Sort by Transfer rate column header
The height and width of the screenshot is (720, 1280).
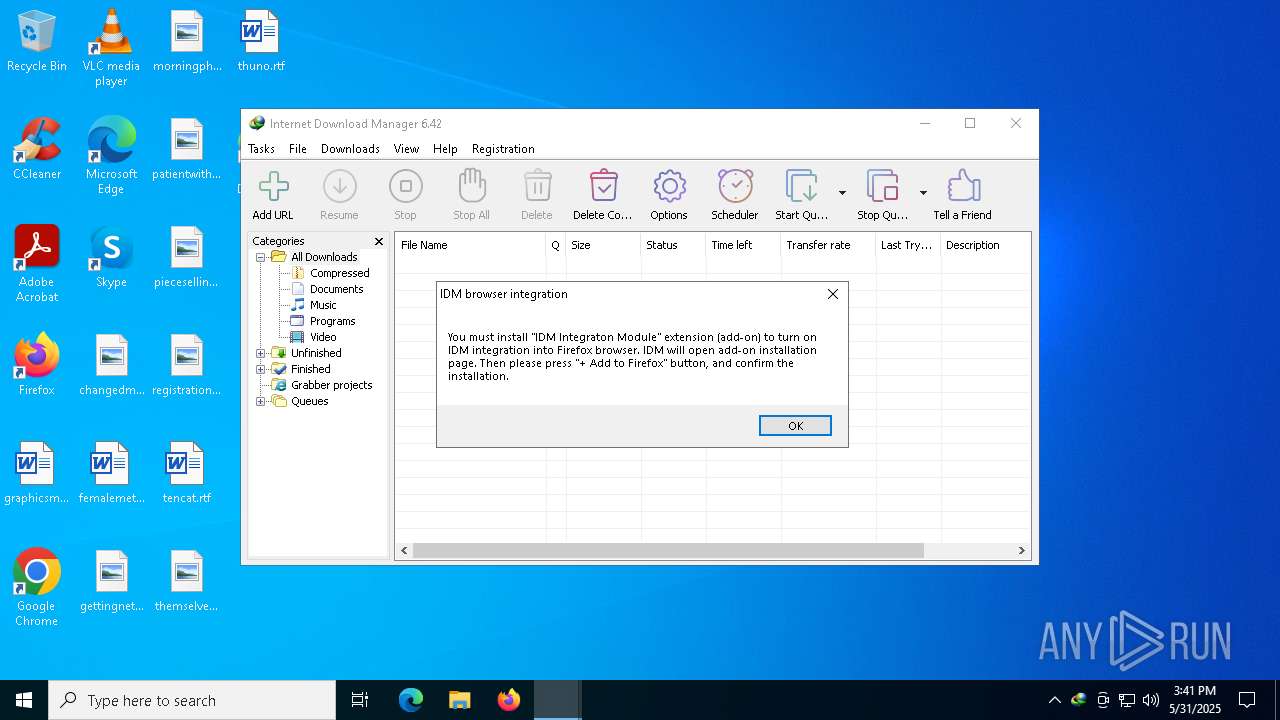tap(828, 245)
